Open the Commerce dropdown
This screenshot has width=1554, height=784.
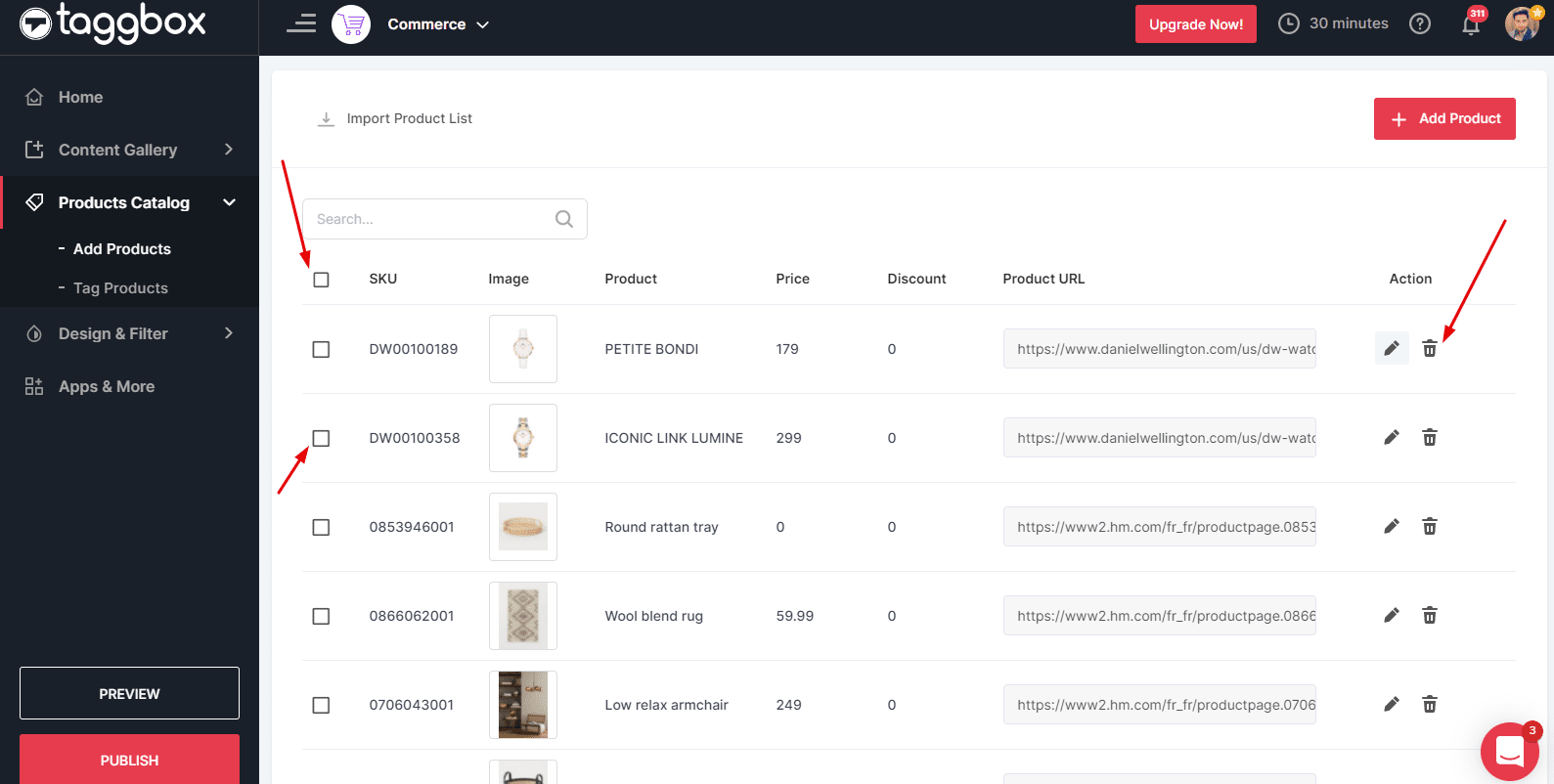437,24
